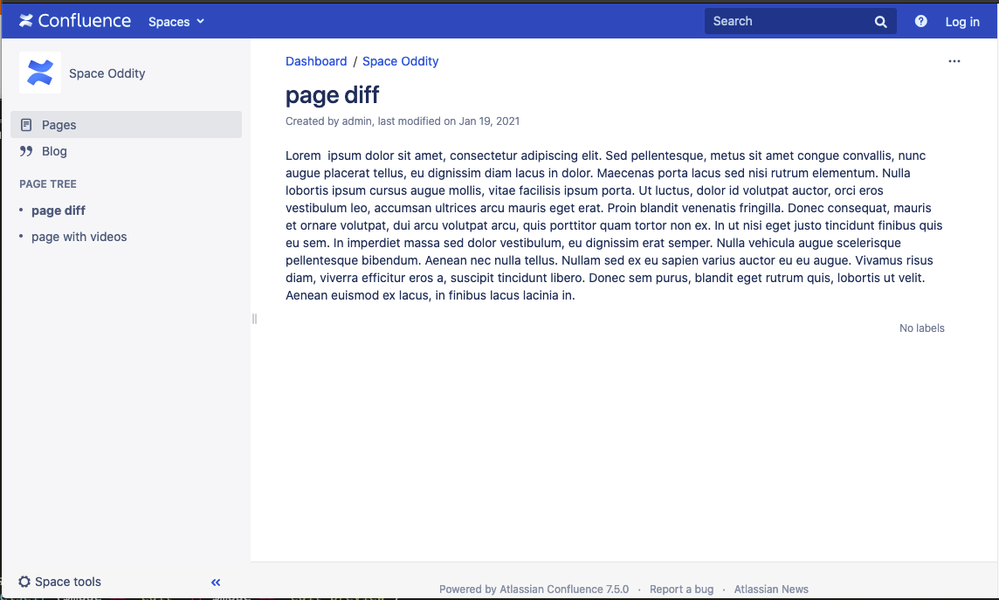Click the Pages document icon
This screenshot has width=999, height=600.
coord(26,125)
